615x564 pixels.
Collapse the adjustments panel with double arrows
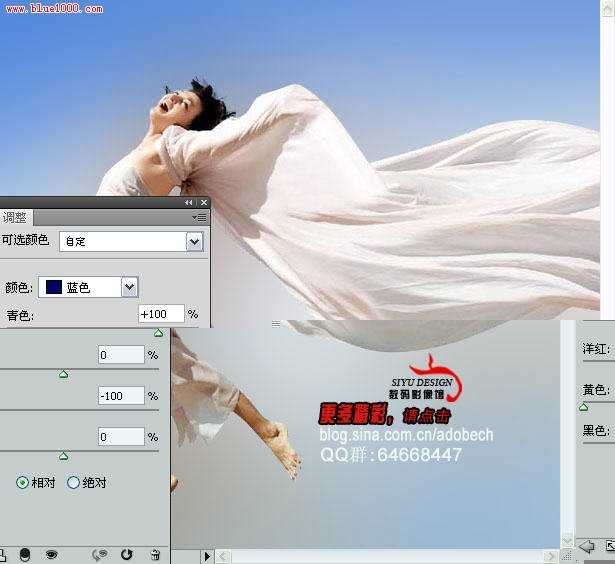[x=189, y=202]
